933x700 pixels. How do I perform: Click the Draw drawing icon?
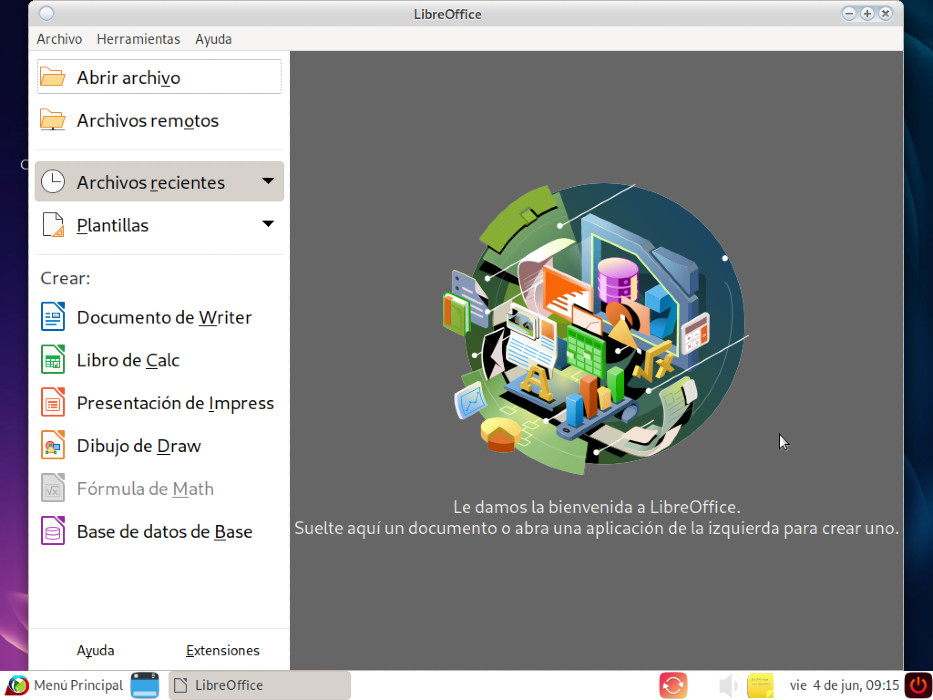coord(53,445)
